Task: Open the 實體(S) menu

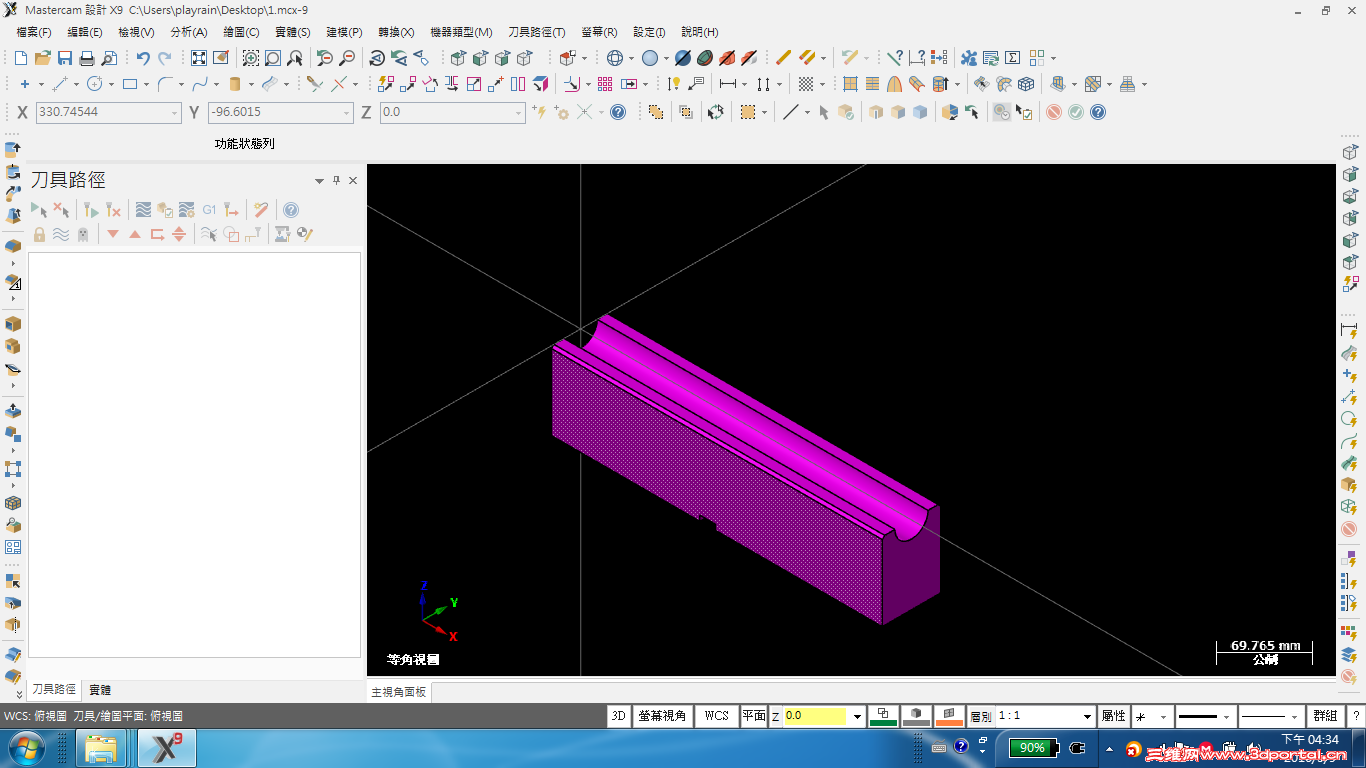Action: point(293,32)
